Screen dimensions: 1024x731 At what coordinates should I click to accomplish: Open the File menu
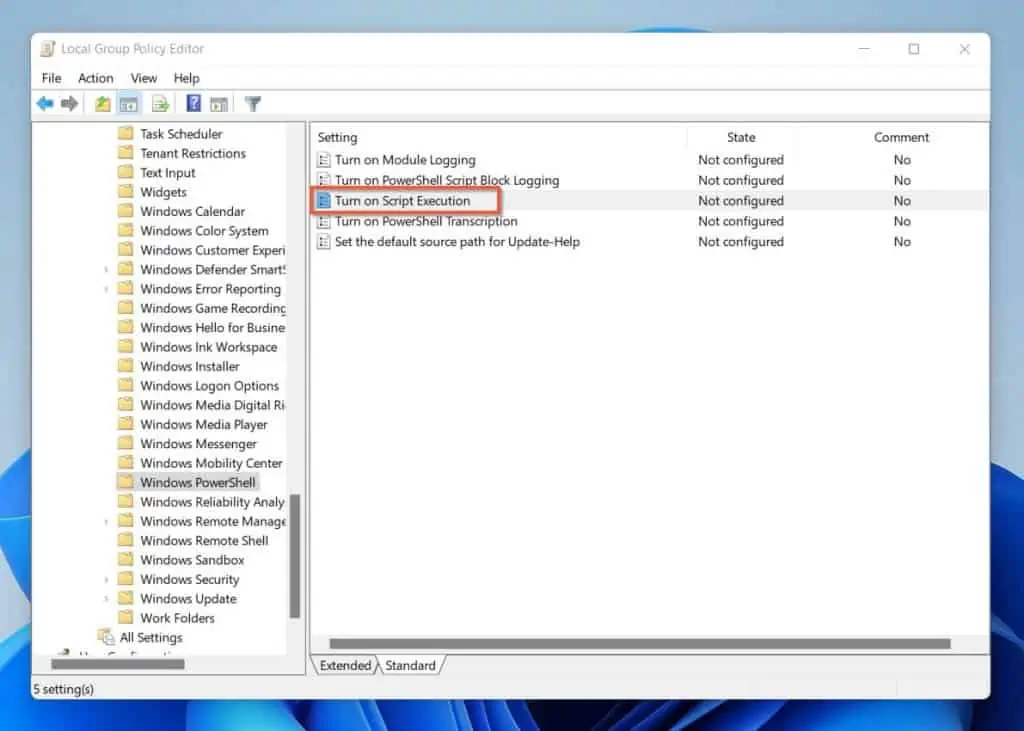pyautogui.click(x=51, y=78)
